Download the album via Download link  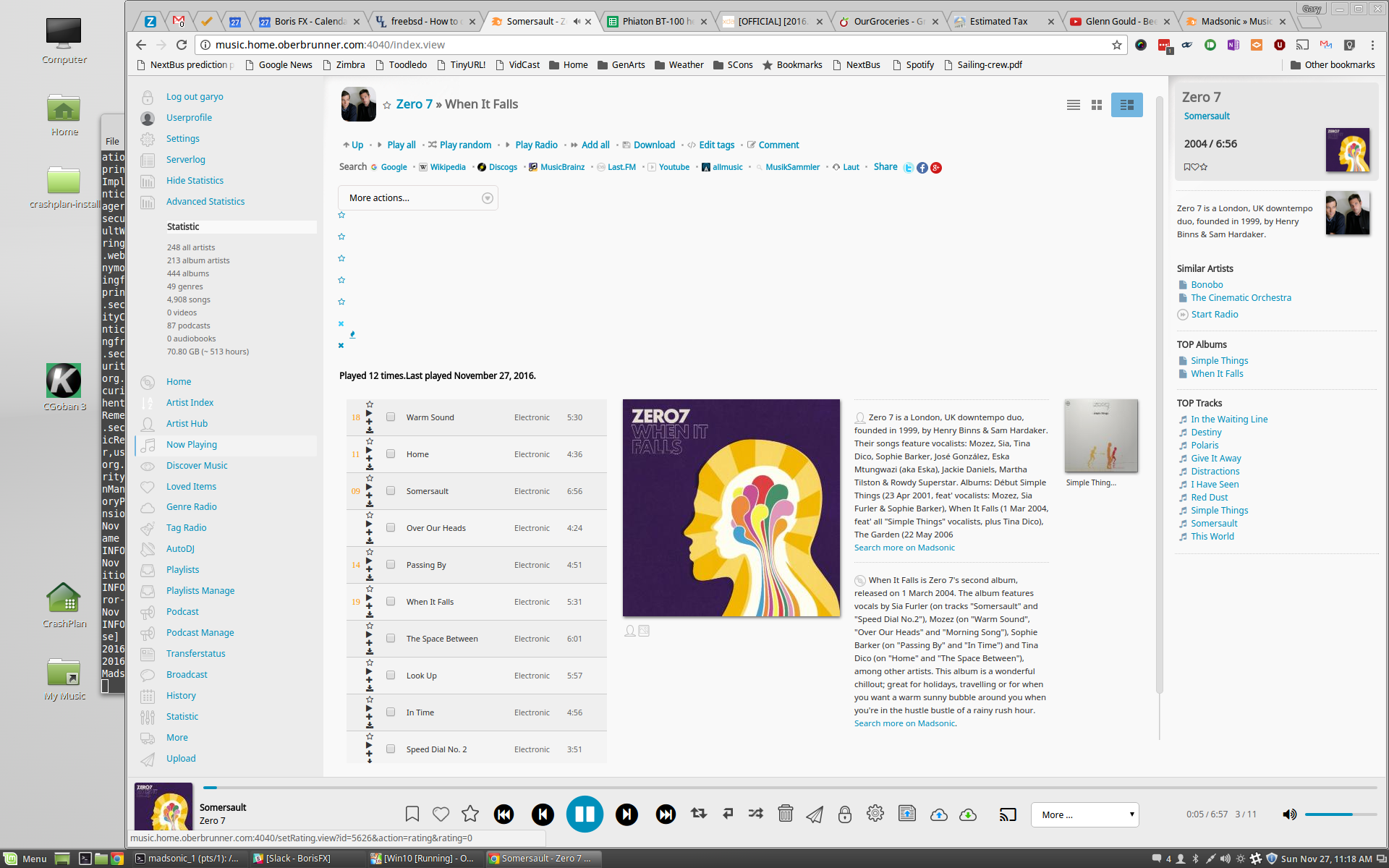click(654, 145)
